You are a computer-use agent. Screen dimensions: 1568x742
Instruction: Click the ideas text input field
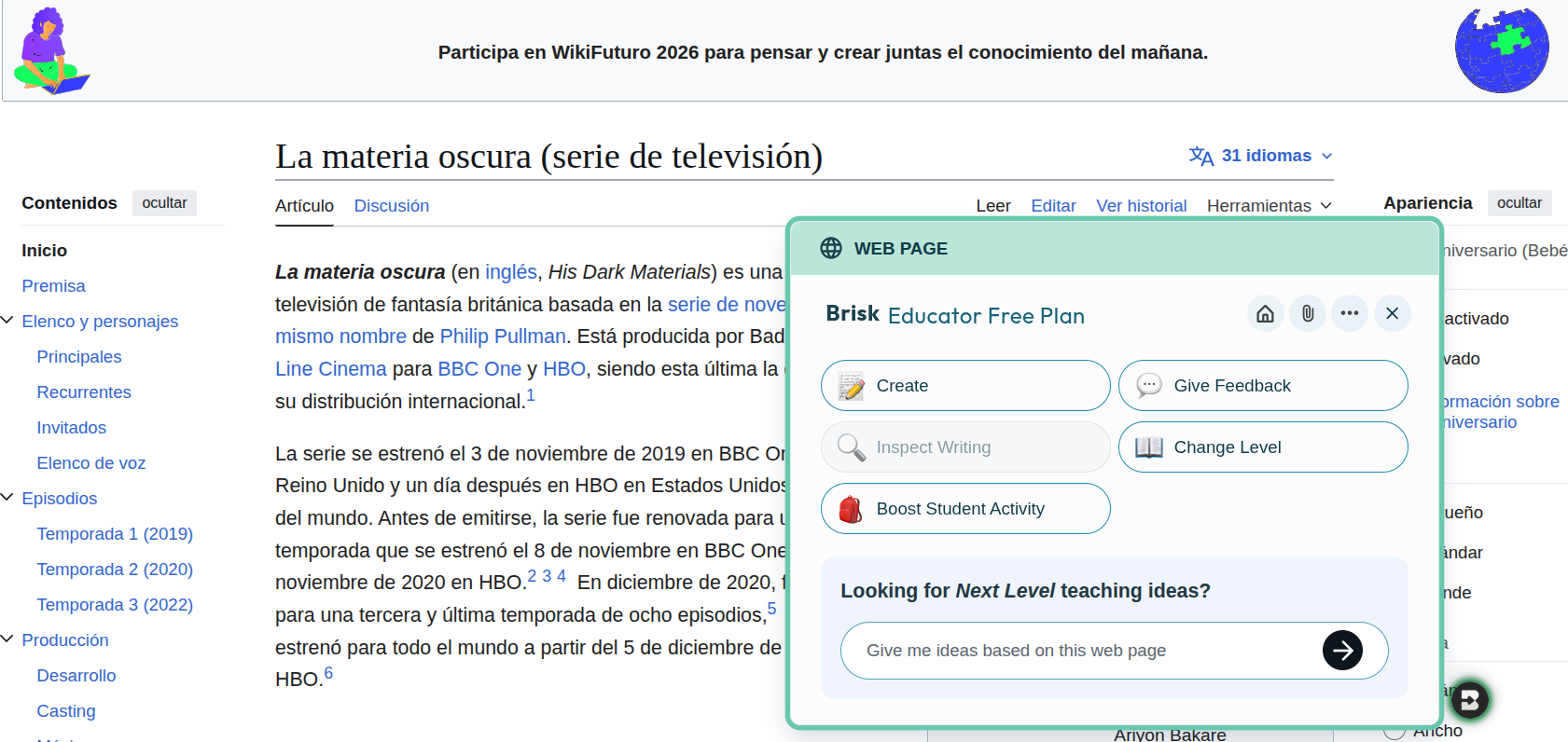(x=1082, y=651)
